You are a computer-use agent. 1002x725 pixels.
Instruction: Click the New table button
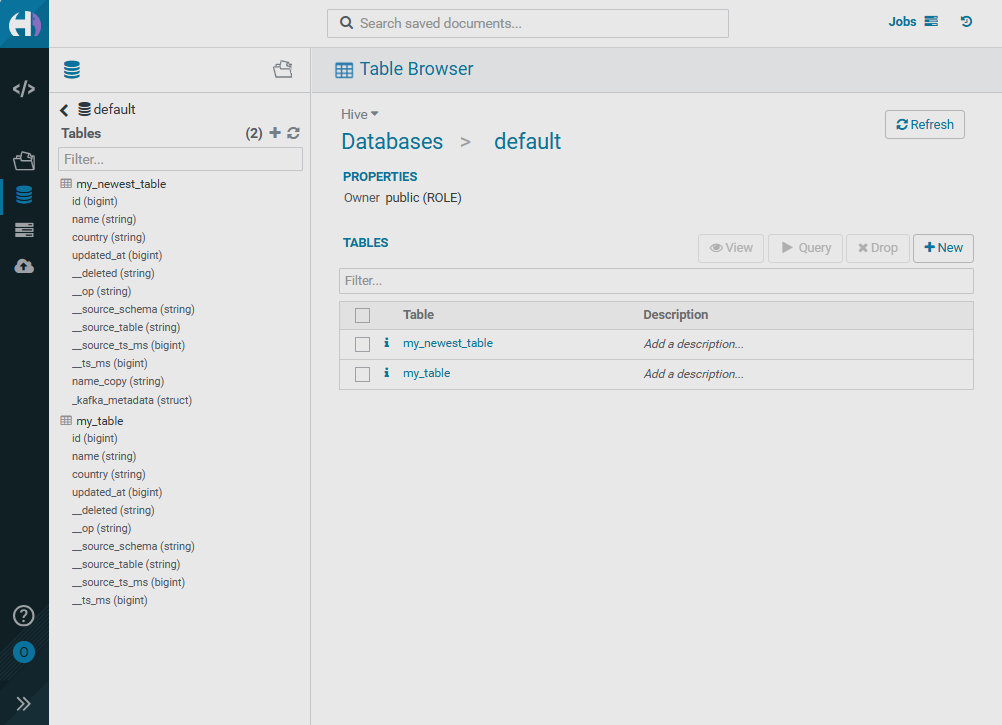(x=942, y=248)
